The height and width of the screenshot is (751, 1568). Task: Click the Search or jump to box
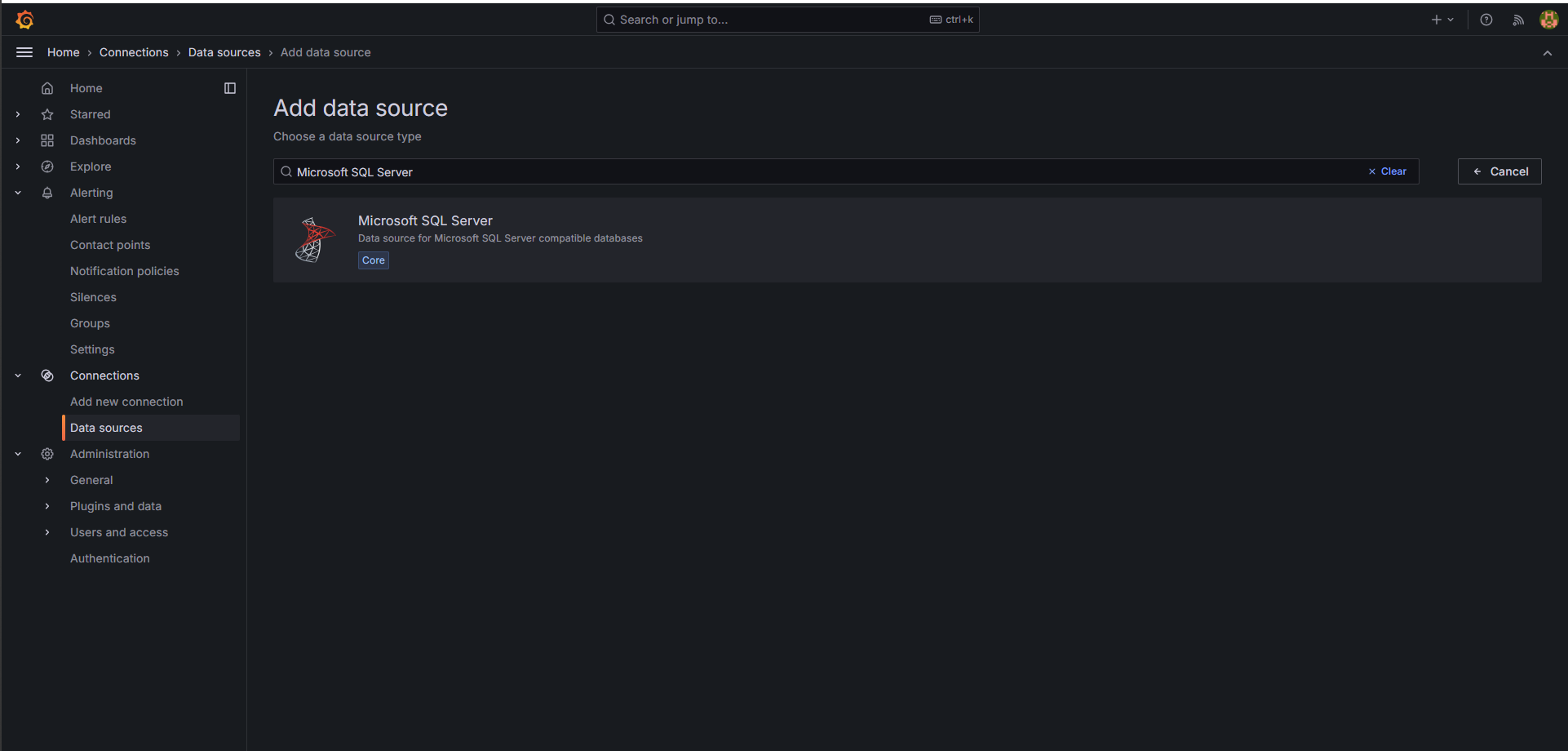click(x=787, y=20)
